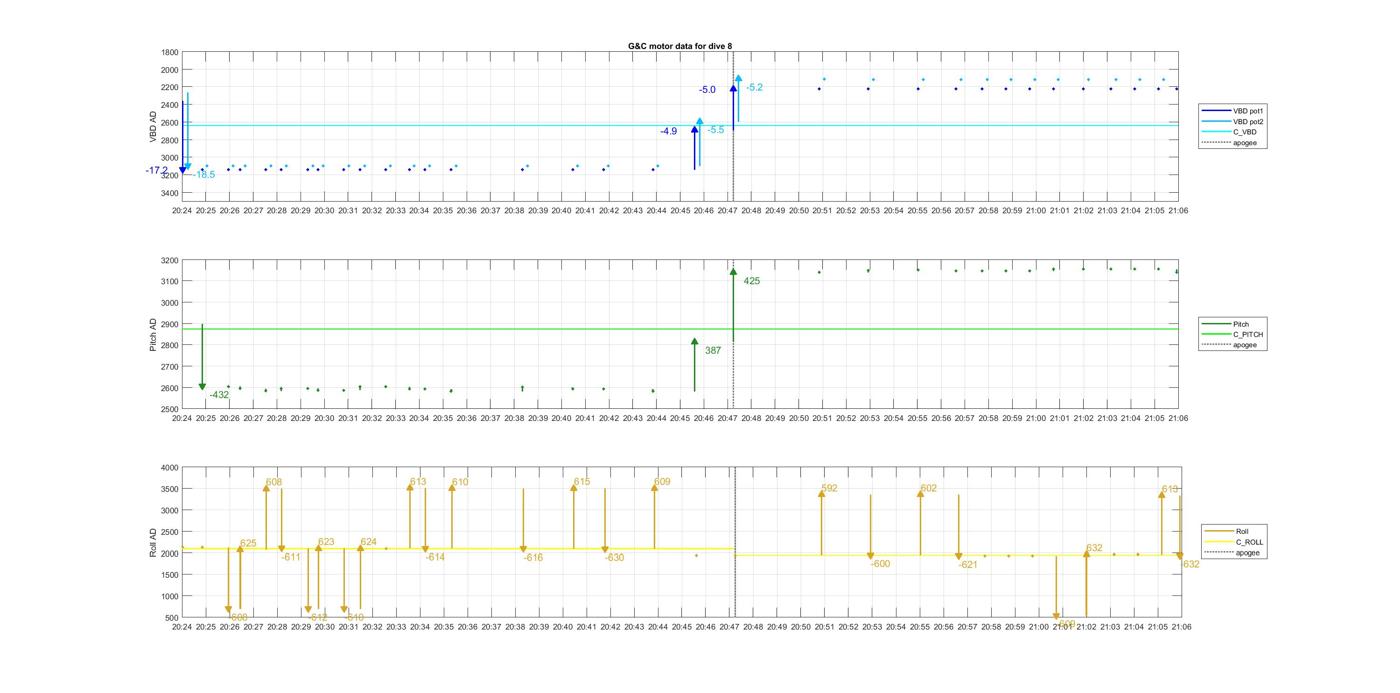1400x693 pixels.
Task: Pick the '-5.0' VBD value label
Action: (707, 90)
